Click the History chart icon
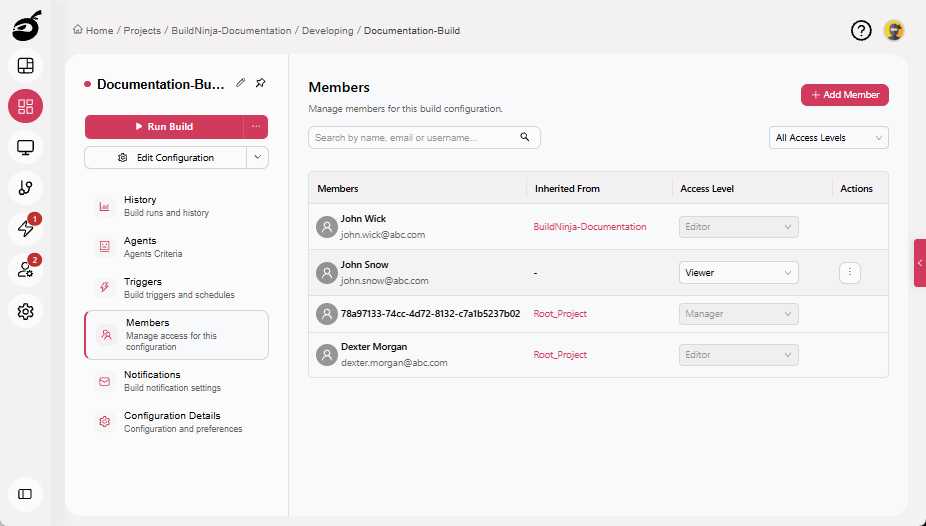Image resolution: width=926 pixels, height=526 pixels. pos(105,206)
